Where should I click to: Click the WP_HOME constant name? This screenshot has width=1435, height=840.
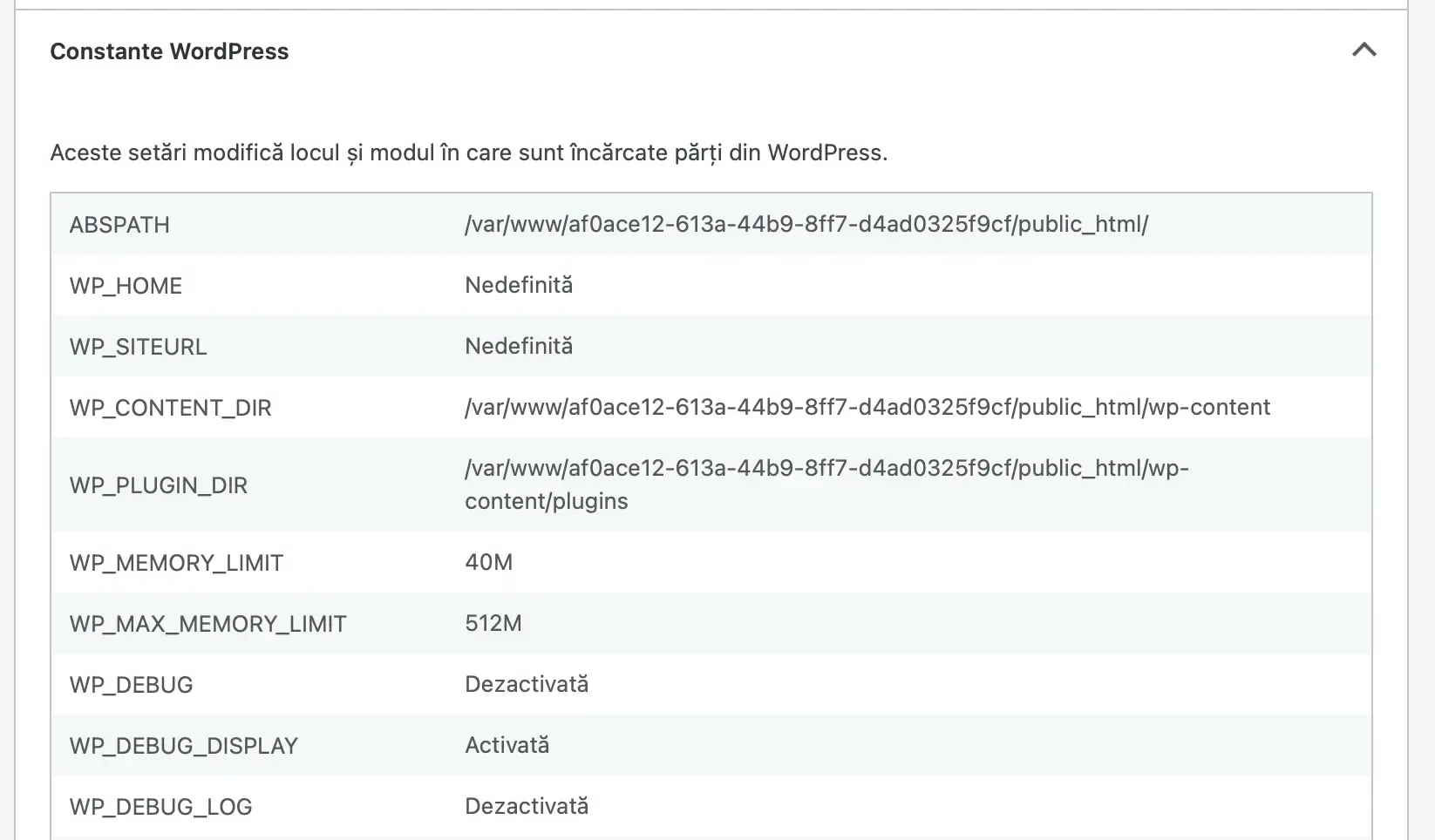point(126,286)
